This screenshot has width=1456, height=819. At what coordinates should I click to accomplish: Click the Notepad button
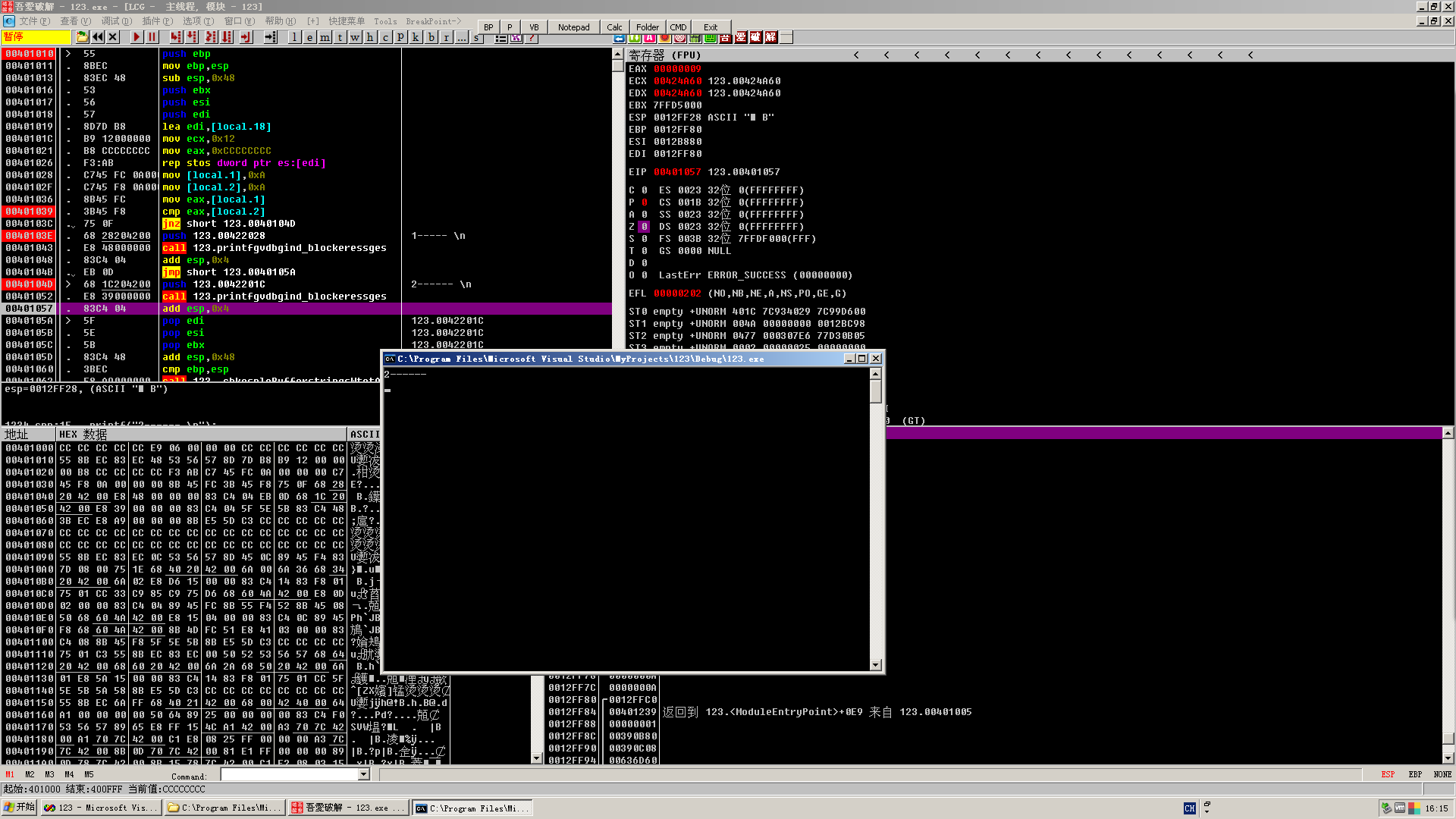[573, 27]
